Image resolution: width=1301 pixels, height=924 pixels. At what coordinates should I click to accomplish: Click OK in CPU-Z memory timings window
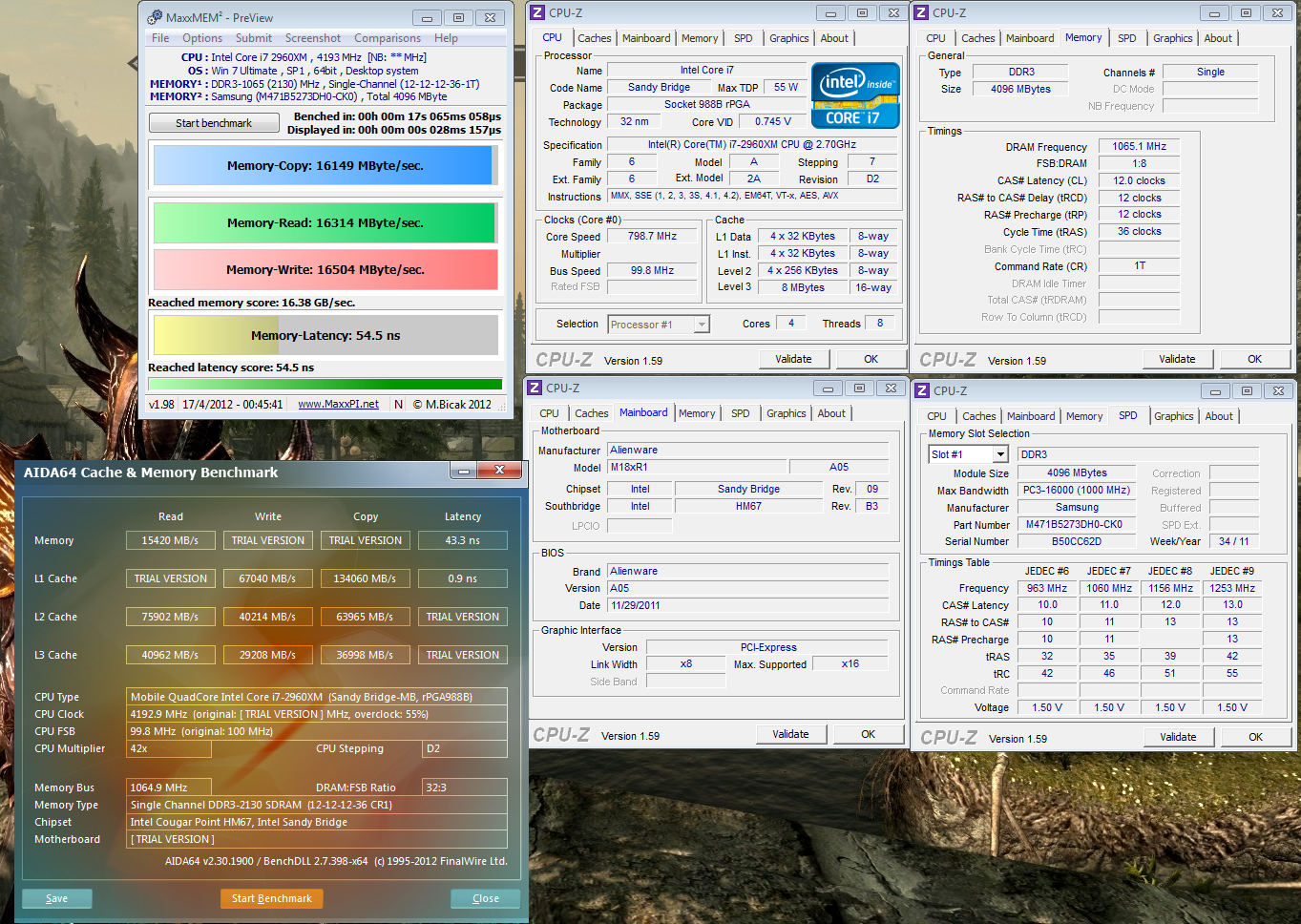[x=1255, y=359]
